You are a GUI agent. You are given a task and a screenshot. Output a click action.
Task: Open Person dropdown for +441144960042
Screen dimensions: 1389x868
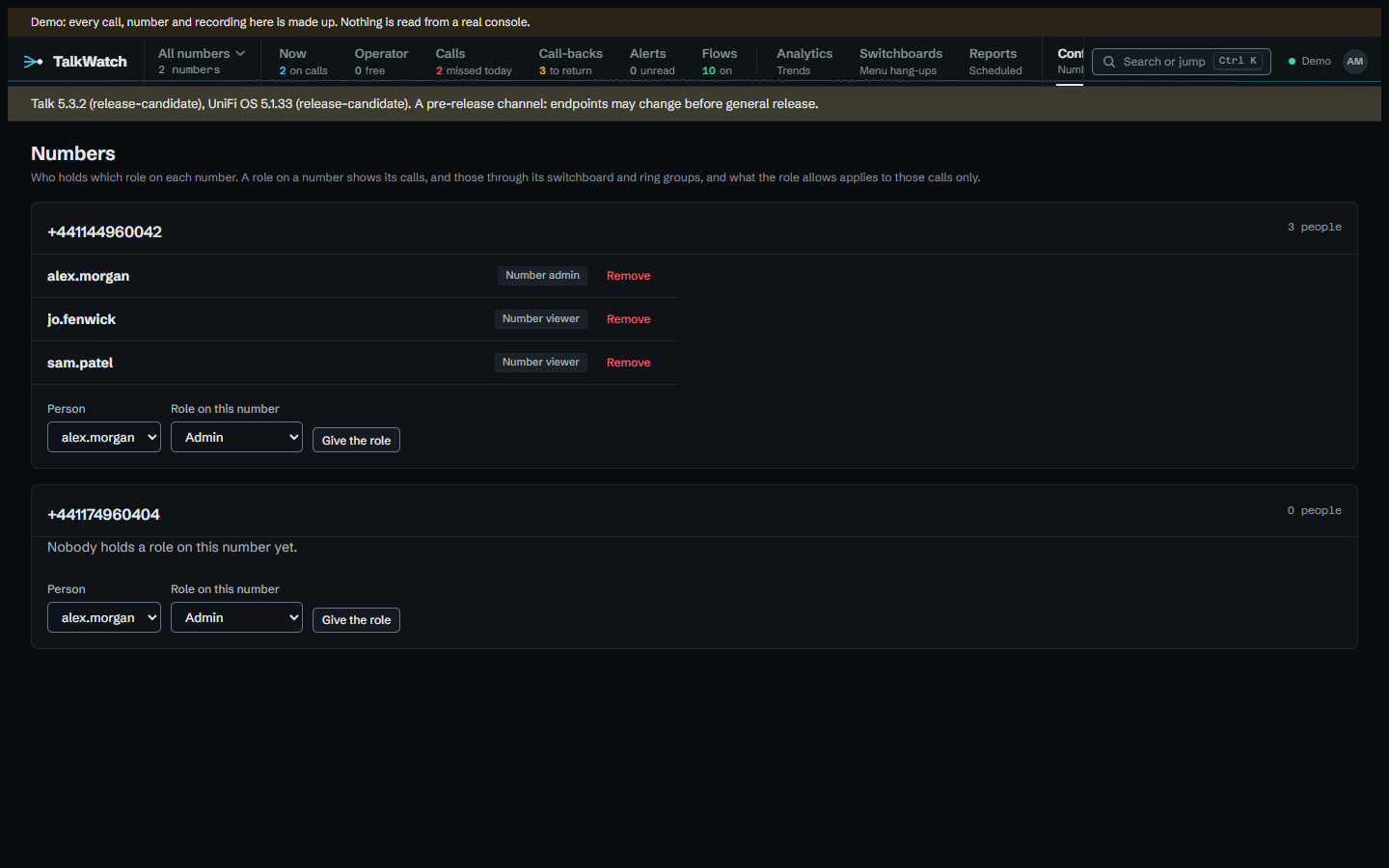pos(104,437)
